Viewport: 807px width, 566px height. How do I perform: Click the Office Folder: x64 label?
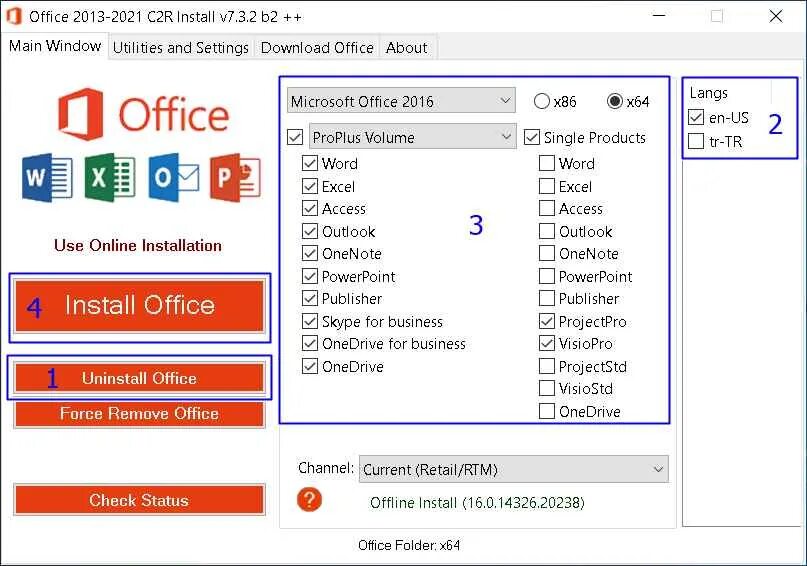tap(409, 545)
